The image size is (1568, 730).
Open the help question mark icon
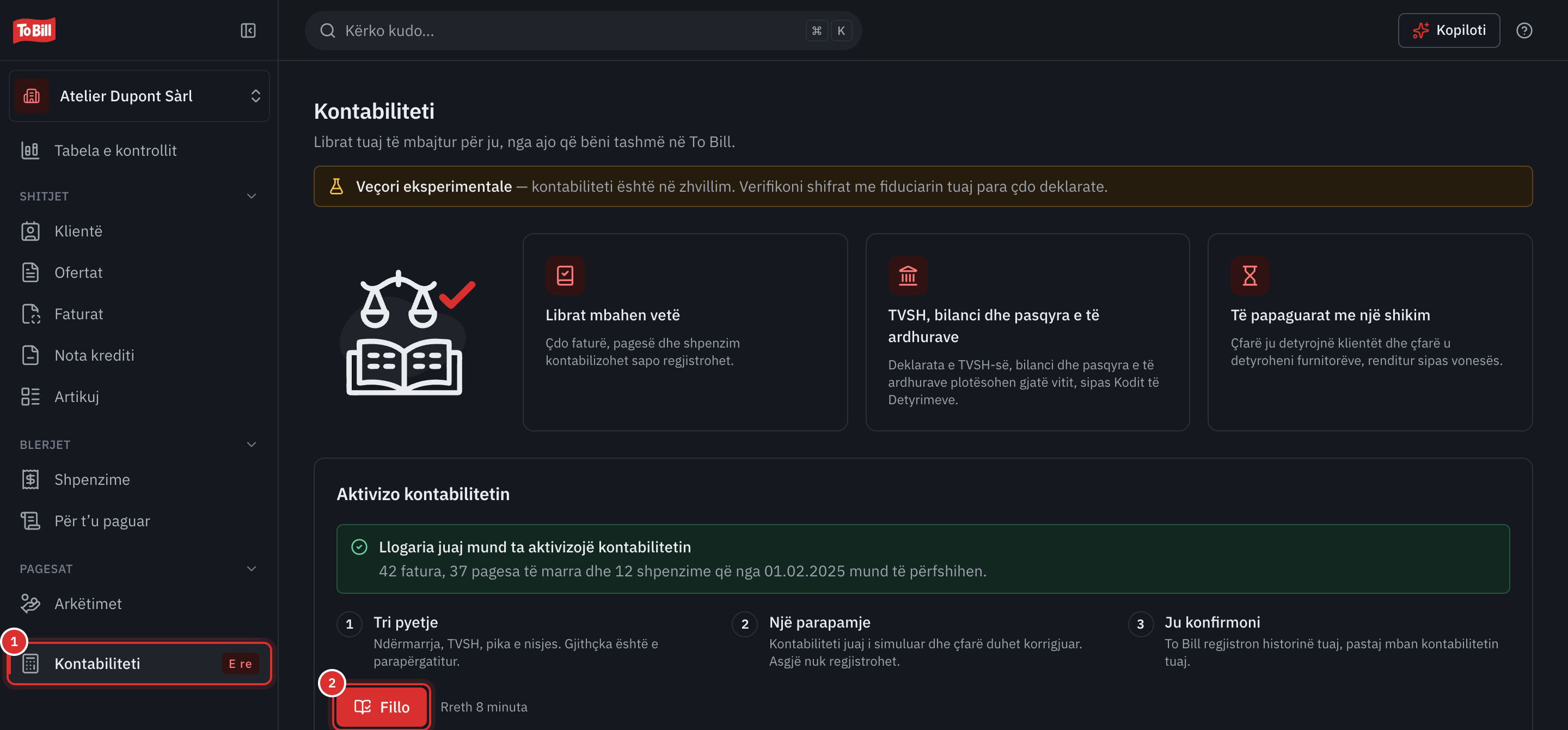1523,31
